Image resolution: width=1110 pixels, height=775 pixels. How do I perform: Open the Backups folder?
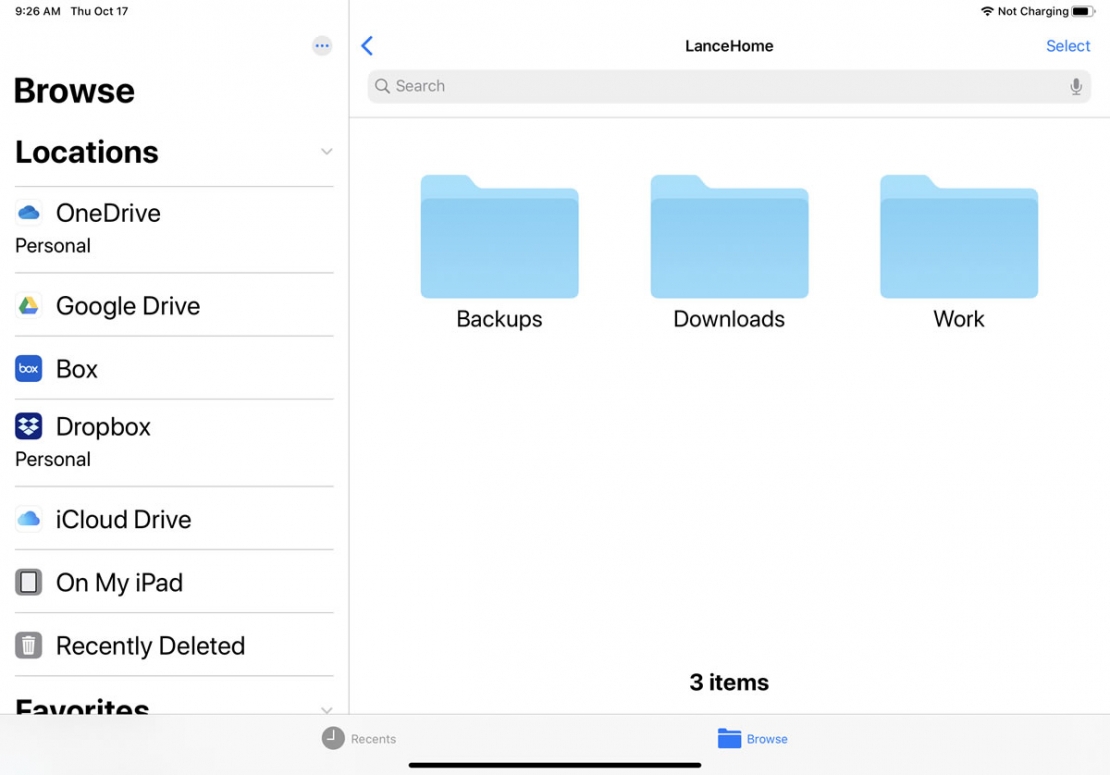499,237
